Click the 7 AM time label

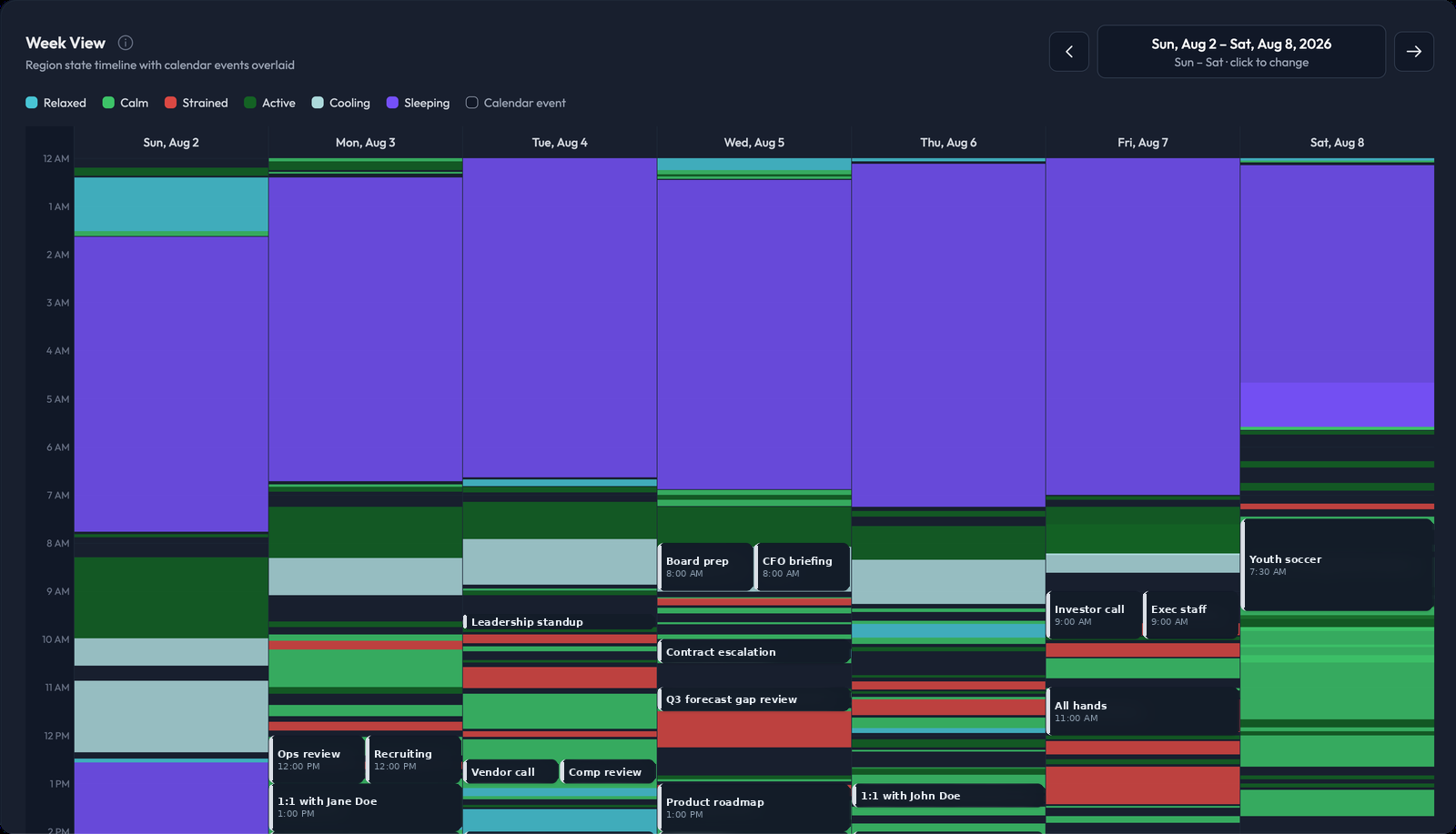point(58,496)
